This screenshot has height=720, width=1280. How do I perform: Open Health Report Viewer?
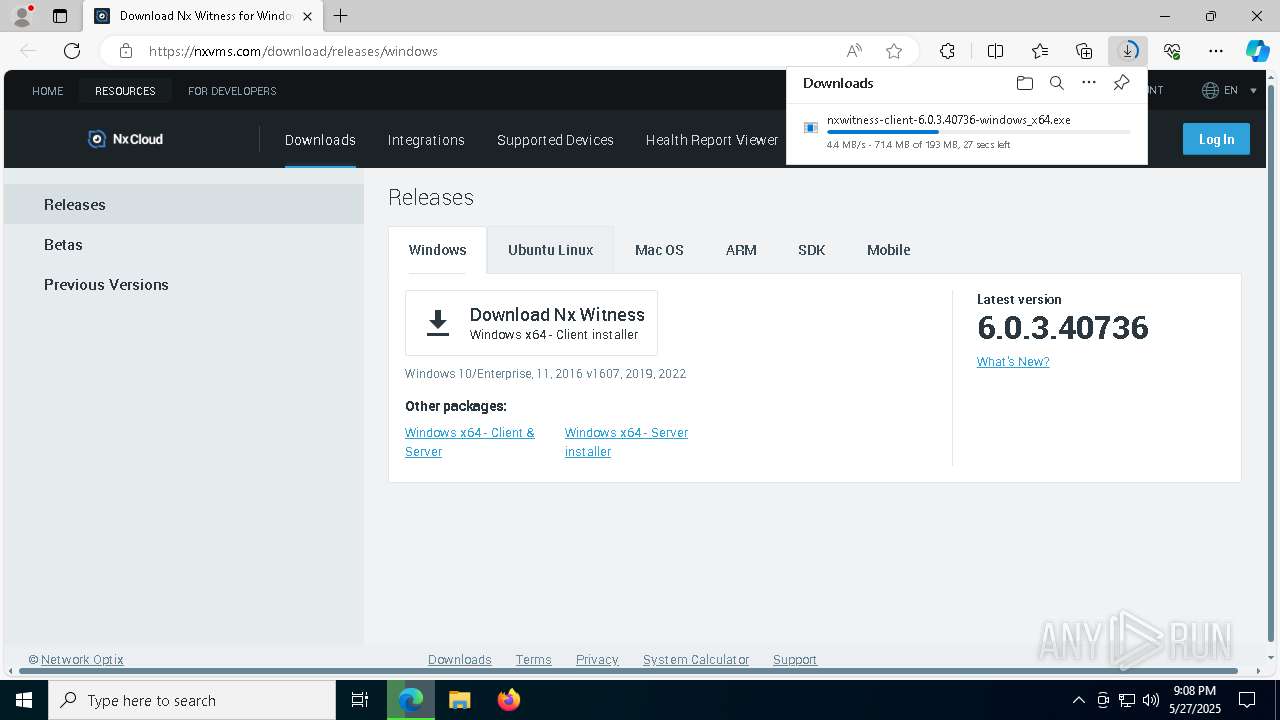[x=712, y=140]
